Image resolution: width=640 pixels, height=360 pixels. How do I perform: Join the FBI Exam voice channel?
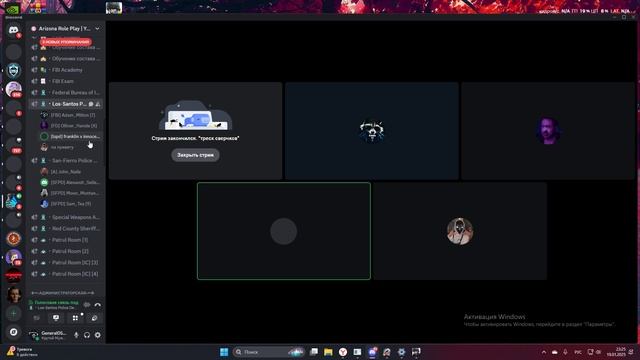click(x=66, y=81)
